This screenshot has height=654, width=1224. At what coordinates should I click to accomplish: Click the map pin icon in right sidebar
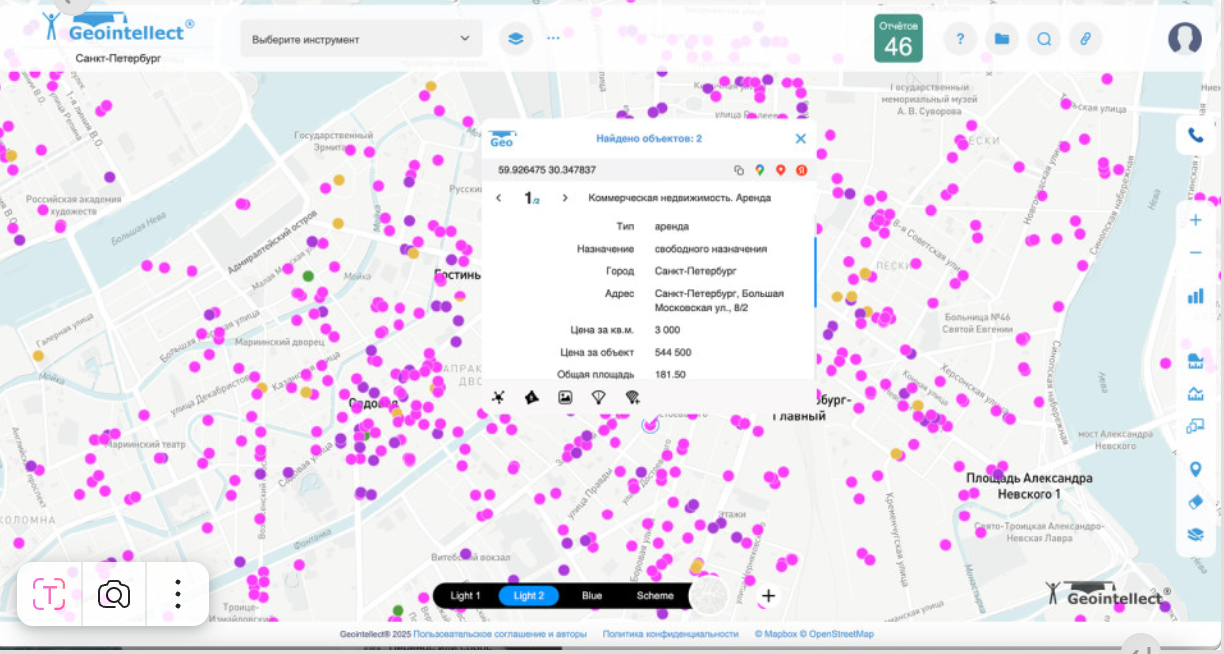[1195, 469]
